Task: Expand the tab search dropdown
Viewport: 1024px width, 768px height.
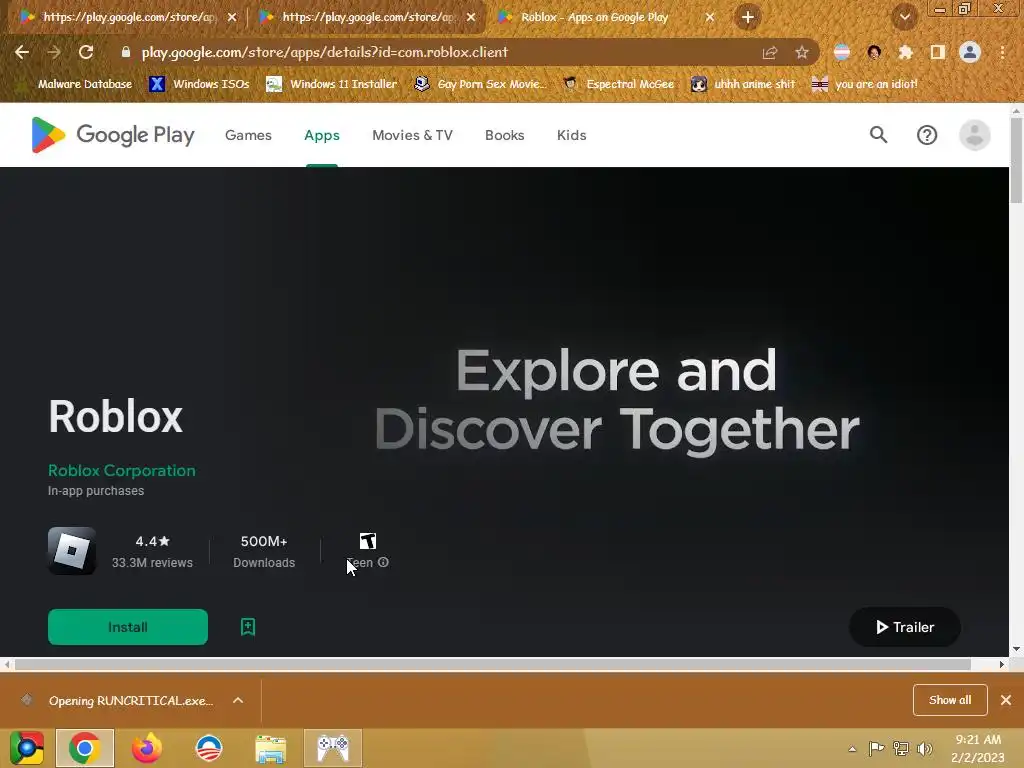Action: [904, 17]
